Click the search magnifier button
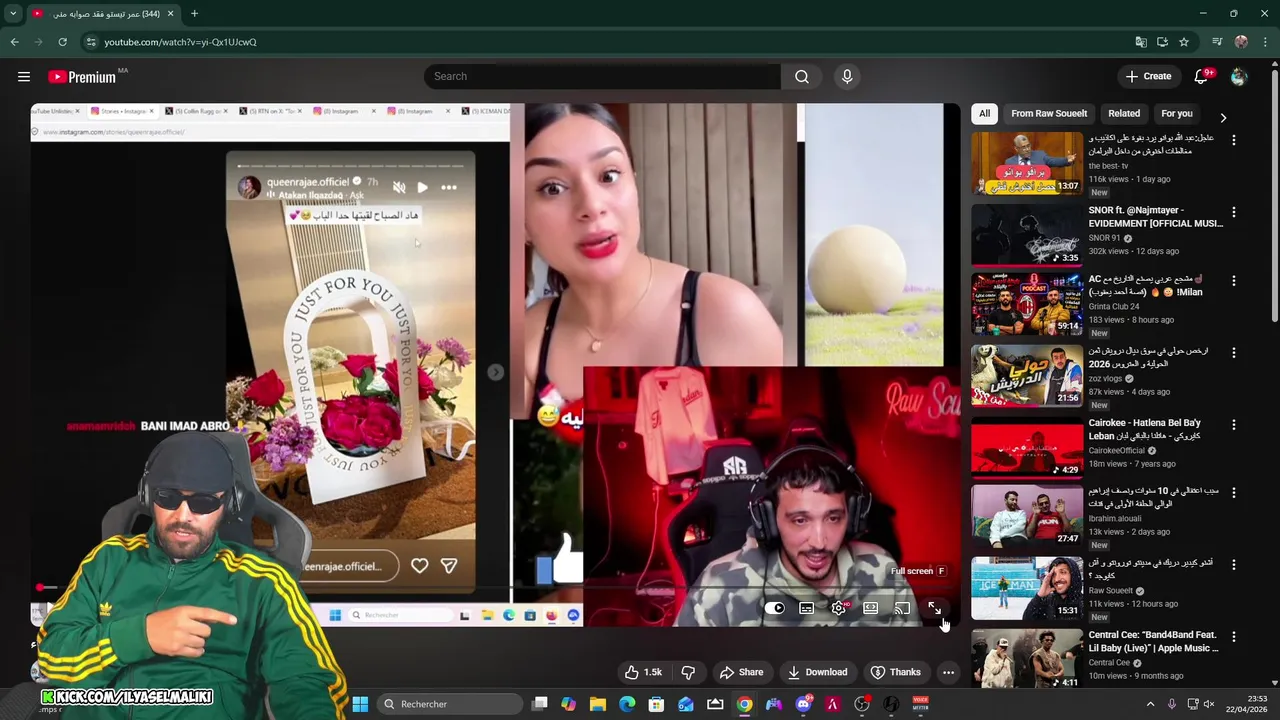This screenshot has width=1280, height=720. (802, 76)
